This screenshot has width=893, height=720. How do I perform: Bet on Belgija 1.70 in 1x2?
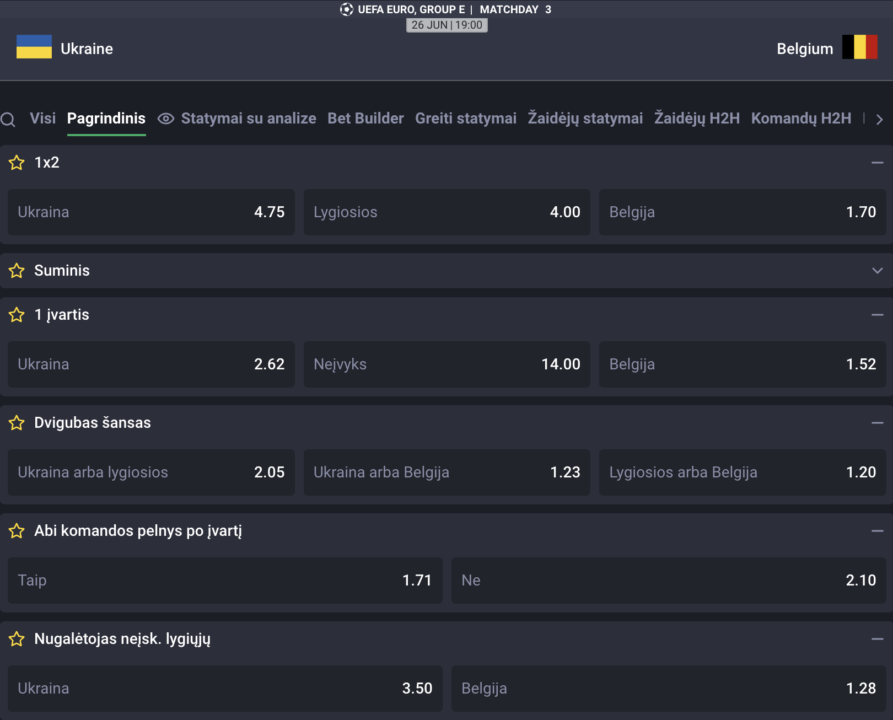coord(743,212)
